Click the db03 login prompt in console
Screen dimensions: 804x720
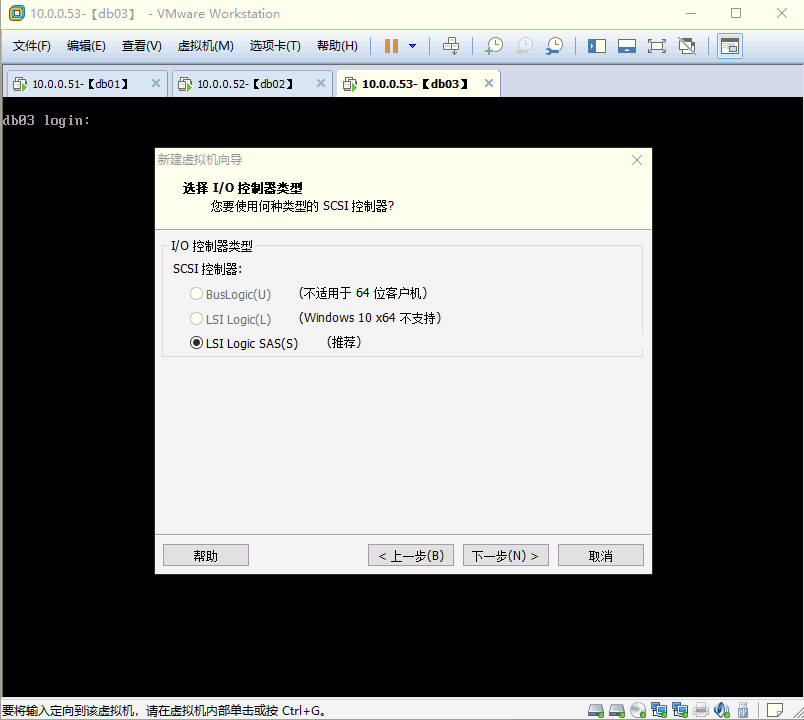coord(46,121)
